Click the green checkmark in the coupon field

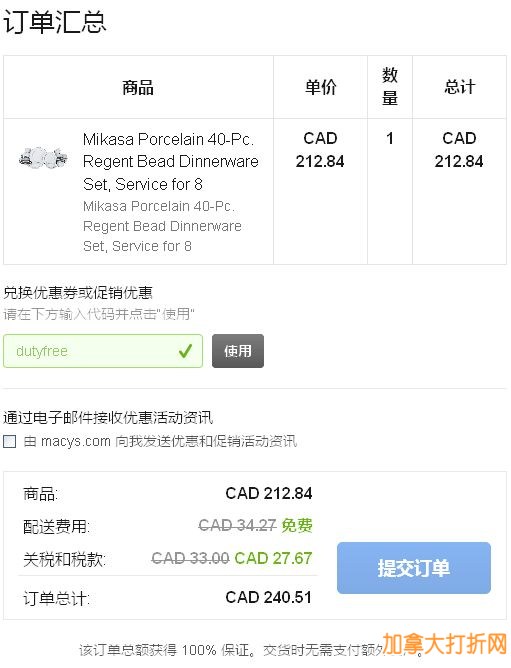pyautogui.click(x=185, y=351)
